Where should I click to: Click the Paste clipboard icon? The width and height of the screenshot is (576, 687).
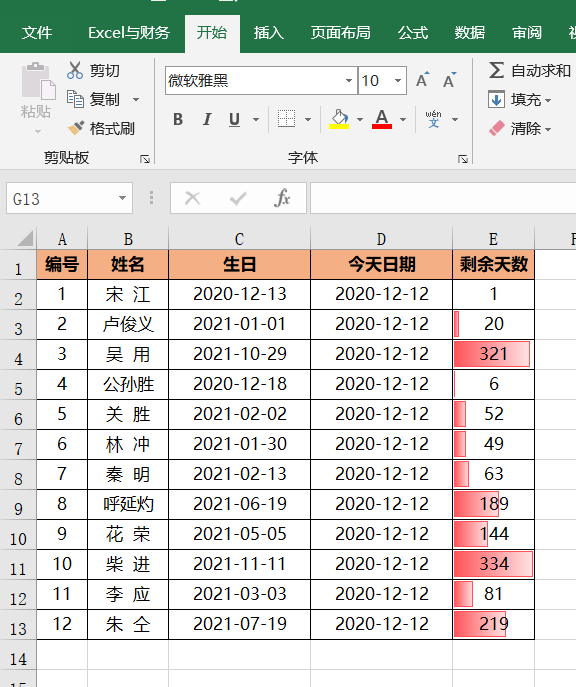coord(38,81)
